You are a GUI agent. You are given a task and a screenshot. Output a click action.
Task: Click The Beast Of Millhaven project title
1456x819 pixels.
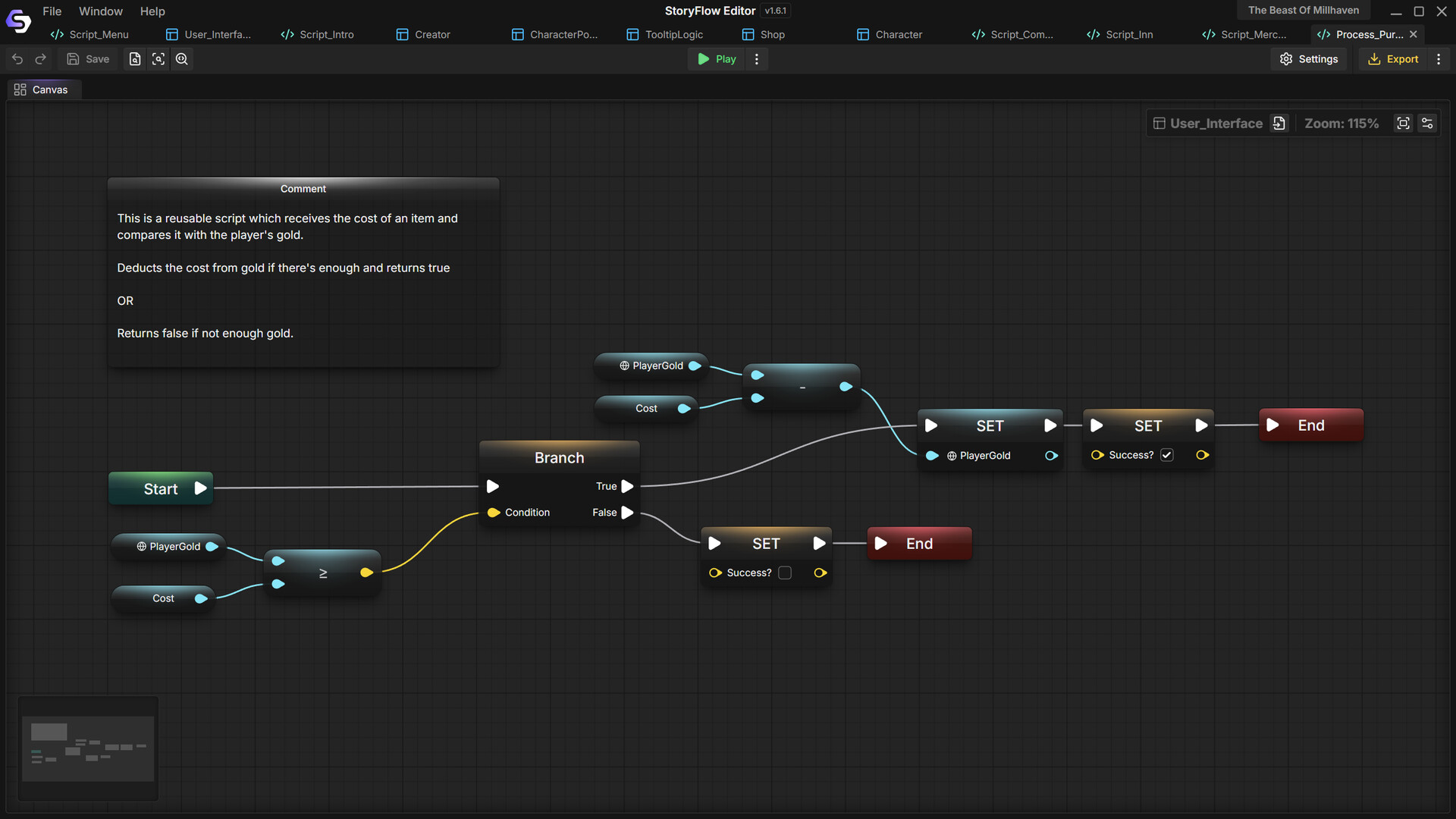[1304, 10]
